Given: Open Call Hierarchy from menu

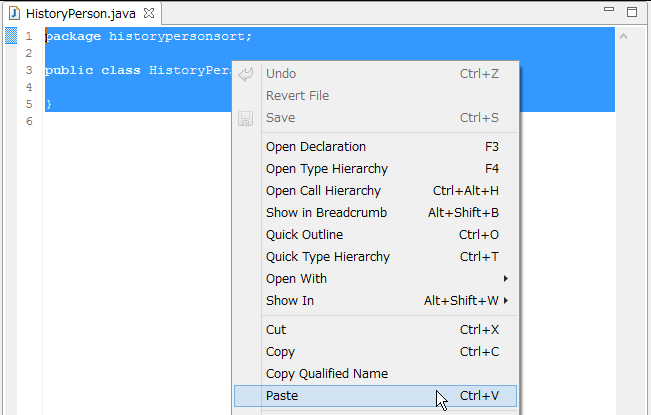Looking at the screenshot, I should (x=375, y=191).
